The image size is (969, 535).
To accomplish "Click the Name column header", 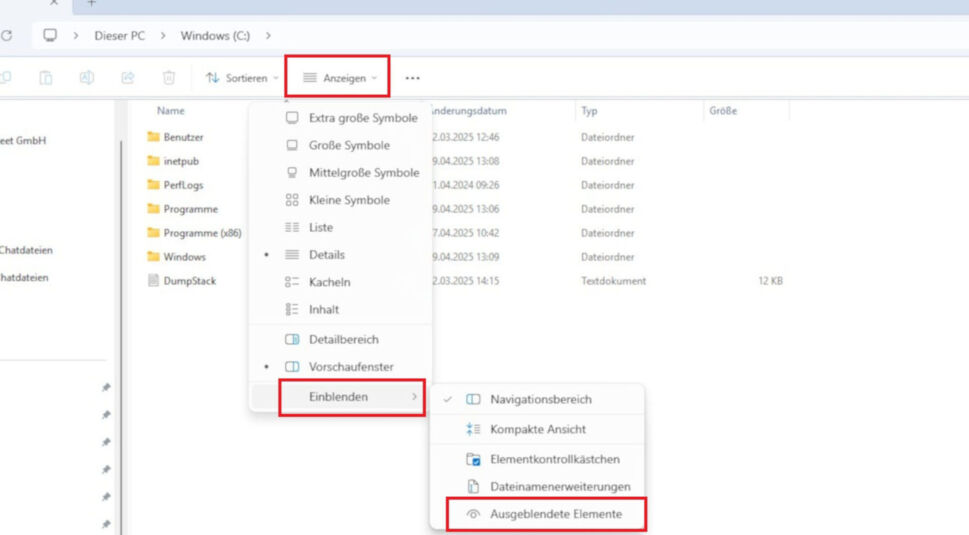I will (171, 111).
